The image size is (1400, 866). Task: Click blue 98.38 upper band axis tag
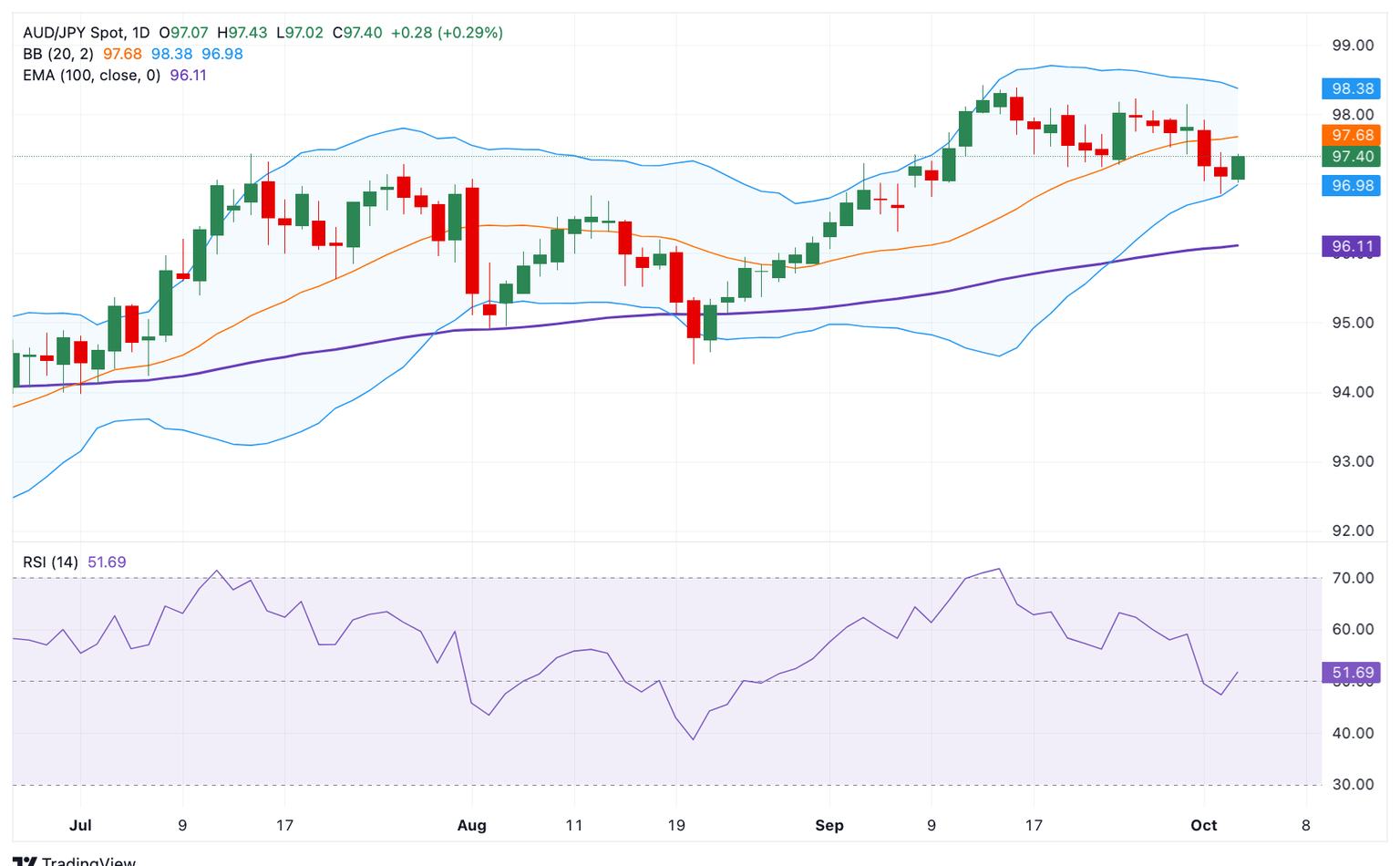point(1352,88)
